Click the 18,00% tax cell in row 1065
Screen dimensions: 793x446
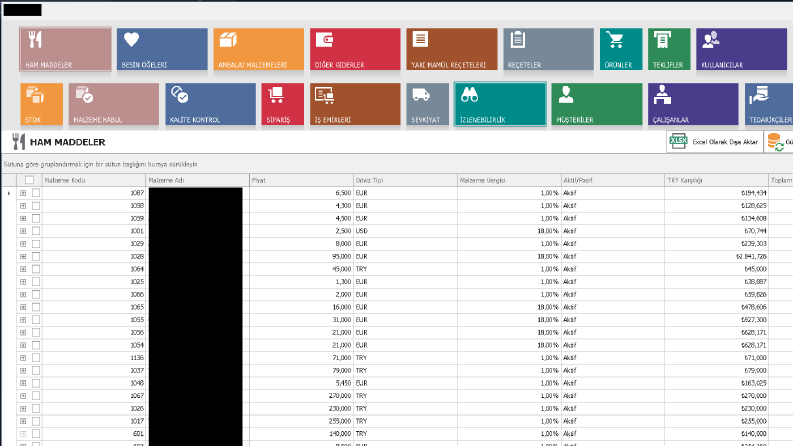509,307
